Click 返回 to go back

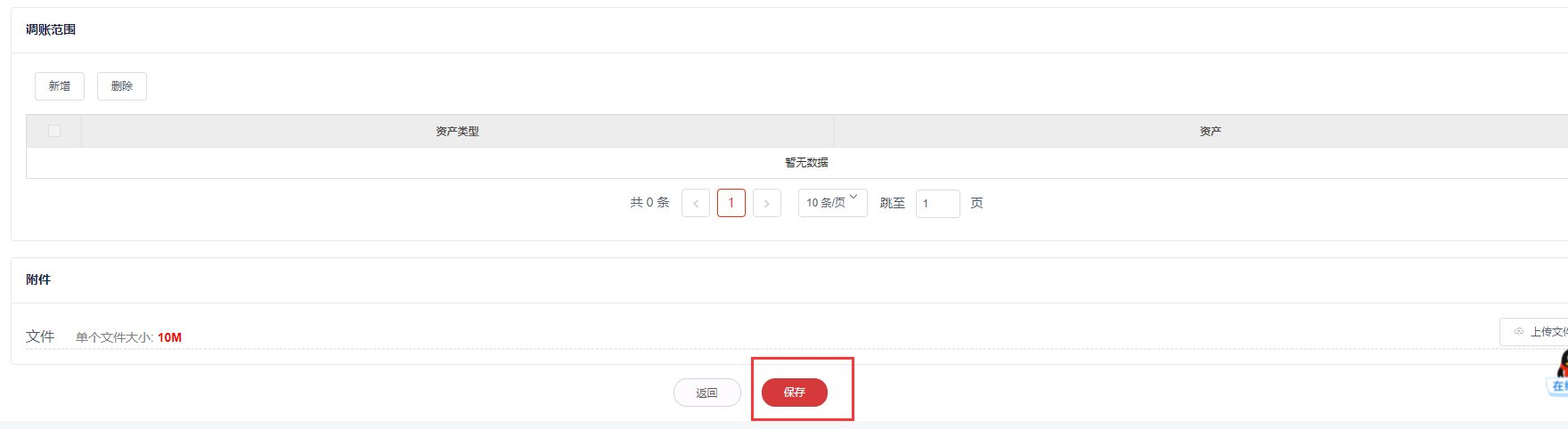point(707,393)
